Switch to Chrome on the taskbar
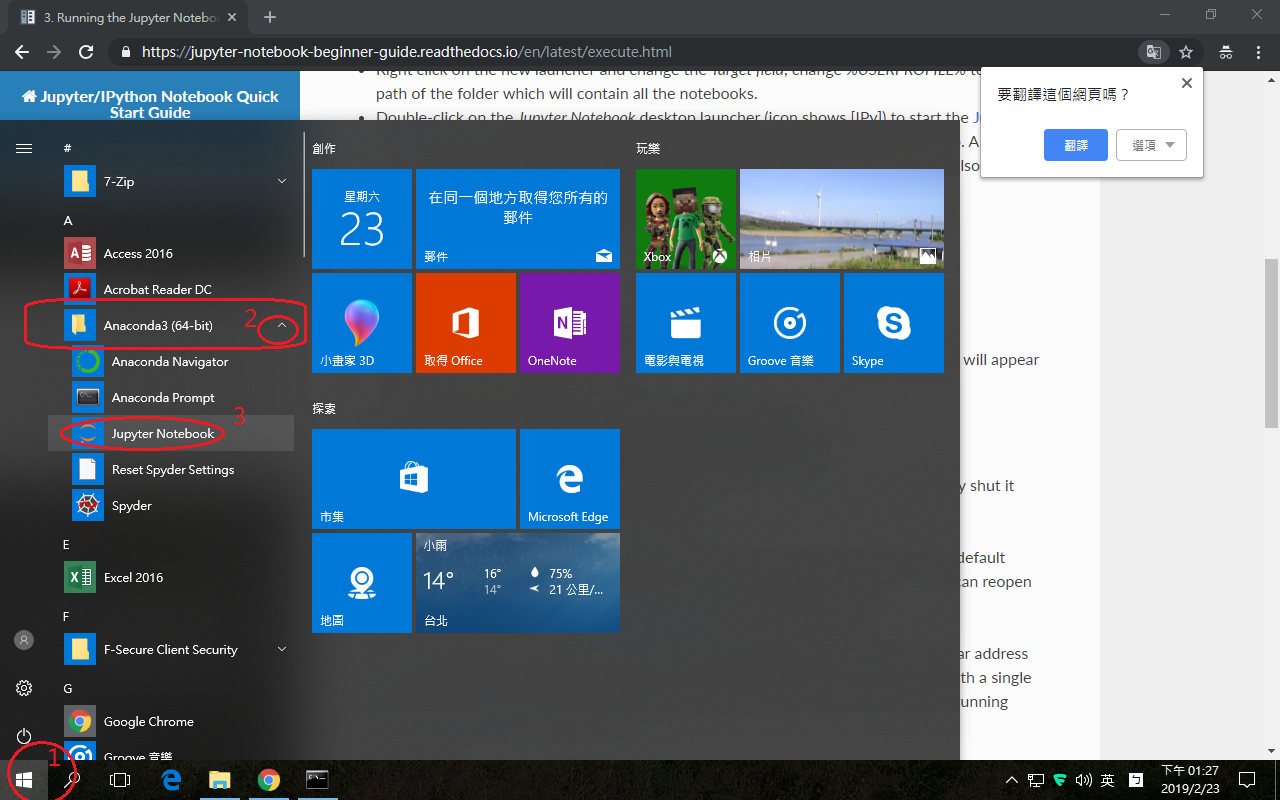The image size is (1280, 800). tap(268, 780)
